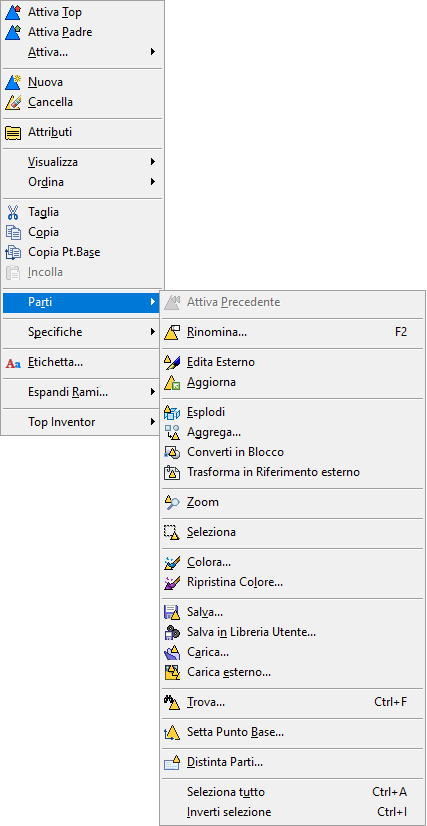Expand the Visualizza submenu arrow
427x826 pixels.
tap(153, 162)
